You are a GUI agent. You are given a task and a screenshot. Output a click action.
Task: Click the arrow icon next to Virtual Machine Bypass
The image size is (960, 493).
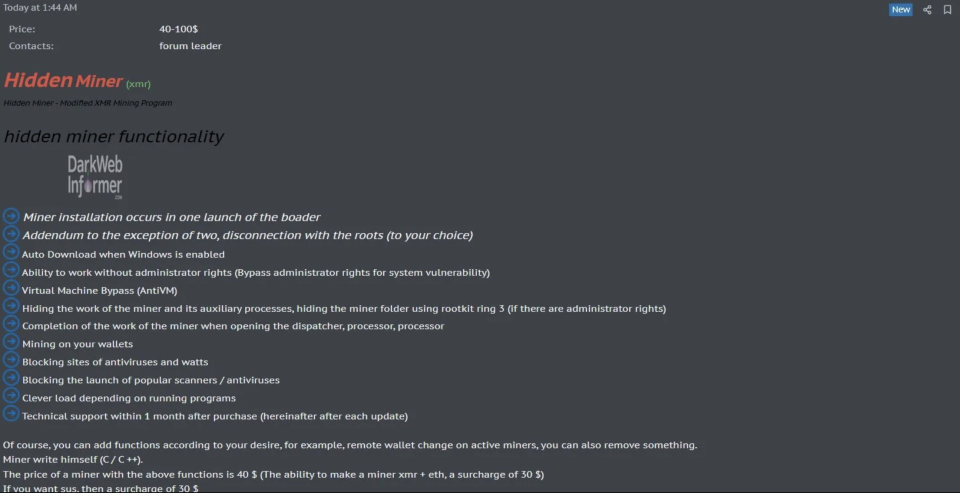pos(11,288)
